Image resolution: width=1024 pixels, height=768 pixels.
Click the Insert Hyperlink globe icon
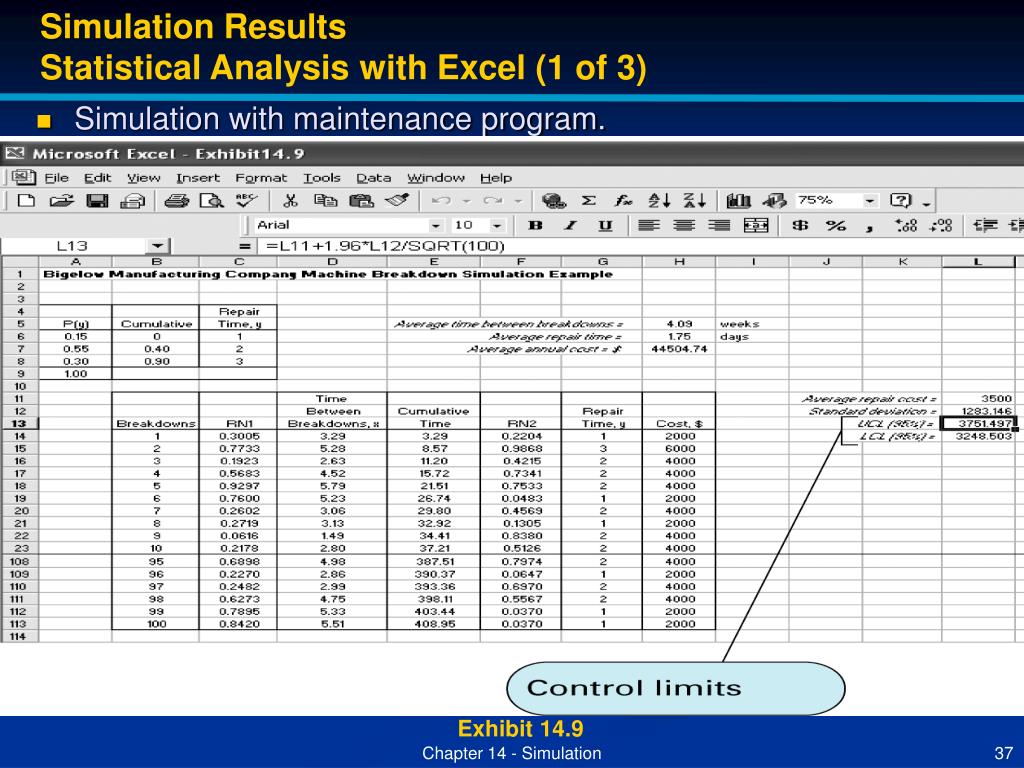[553, 200]
